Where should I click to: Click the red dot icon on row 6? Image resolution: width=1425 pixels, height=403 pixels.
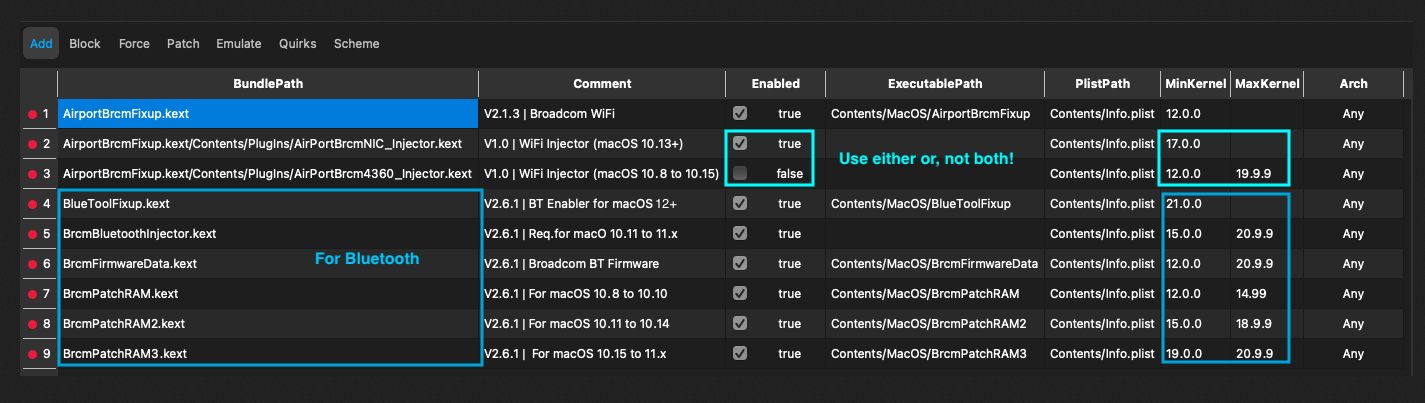(32, 264)
